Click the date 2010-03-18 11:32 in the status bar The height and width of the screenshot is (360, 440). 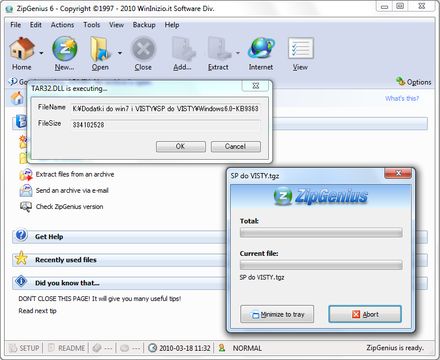[x=185, y=348]
